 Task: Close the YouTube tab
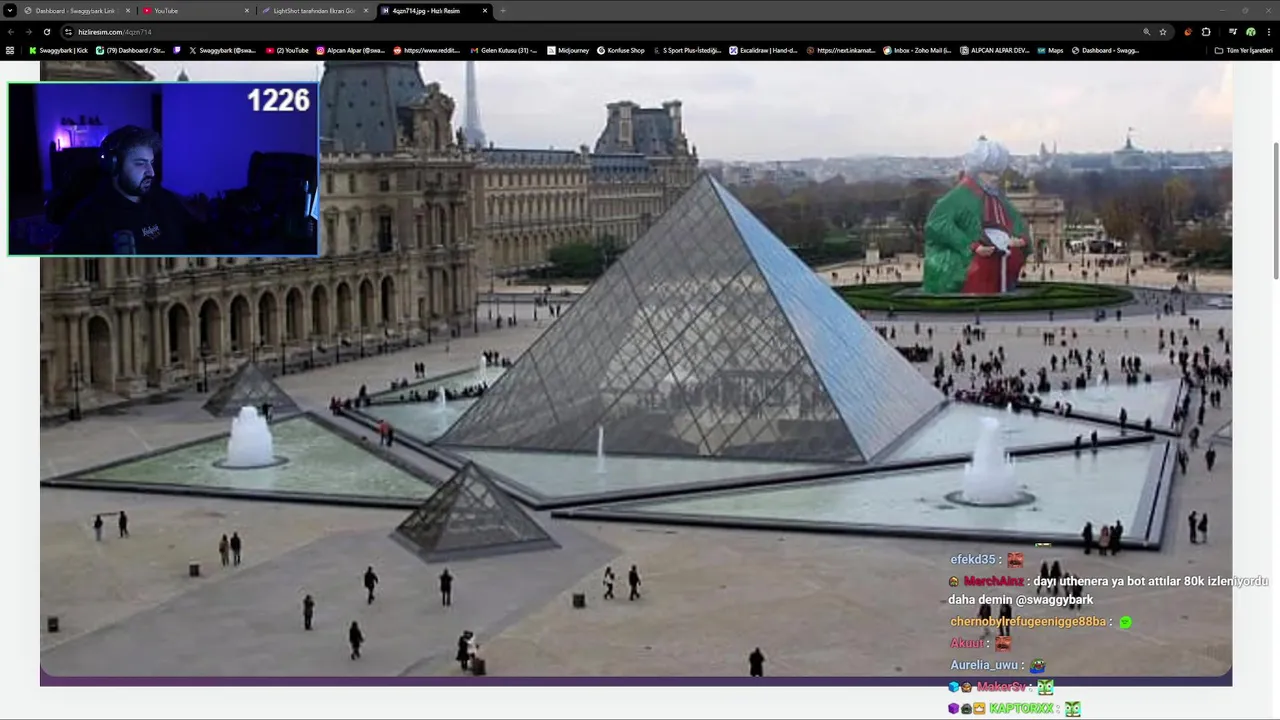coord(247,11)
